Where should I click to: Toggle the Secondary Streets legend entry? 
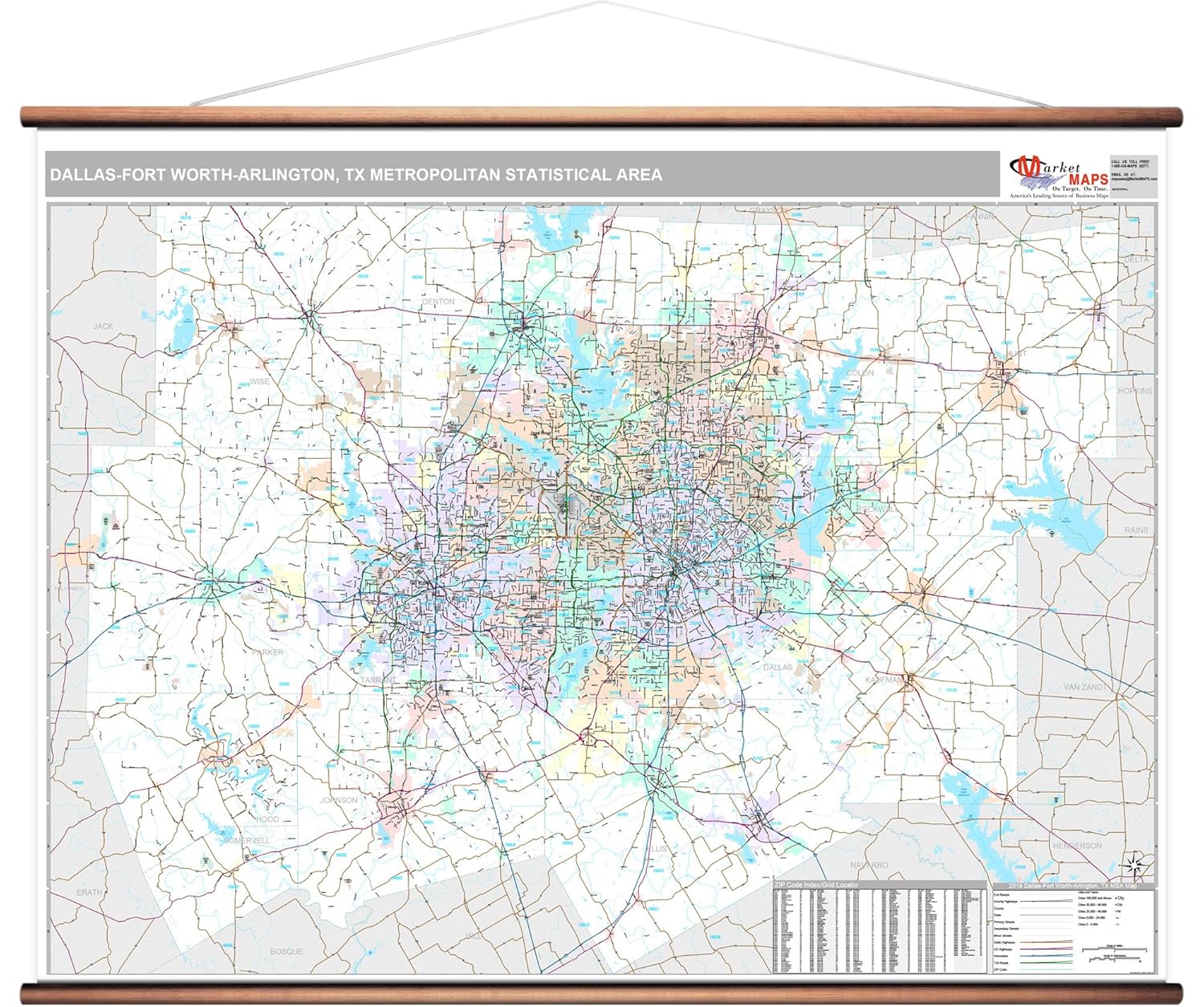(x=1046, y=928)
